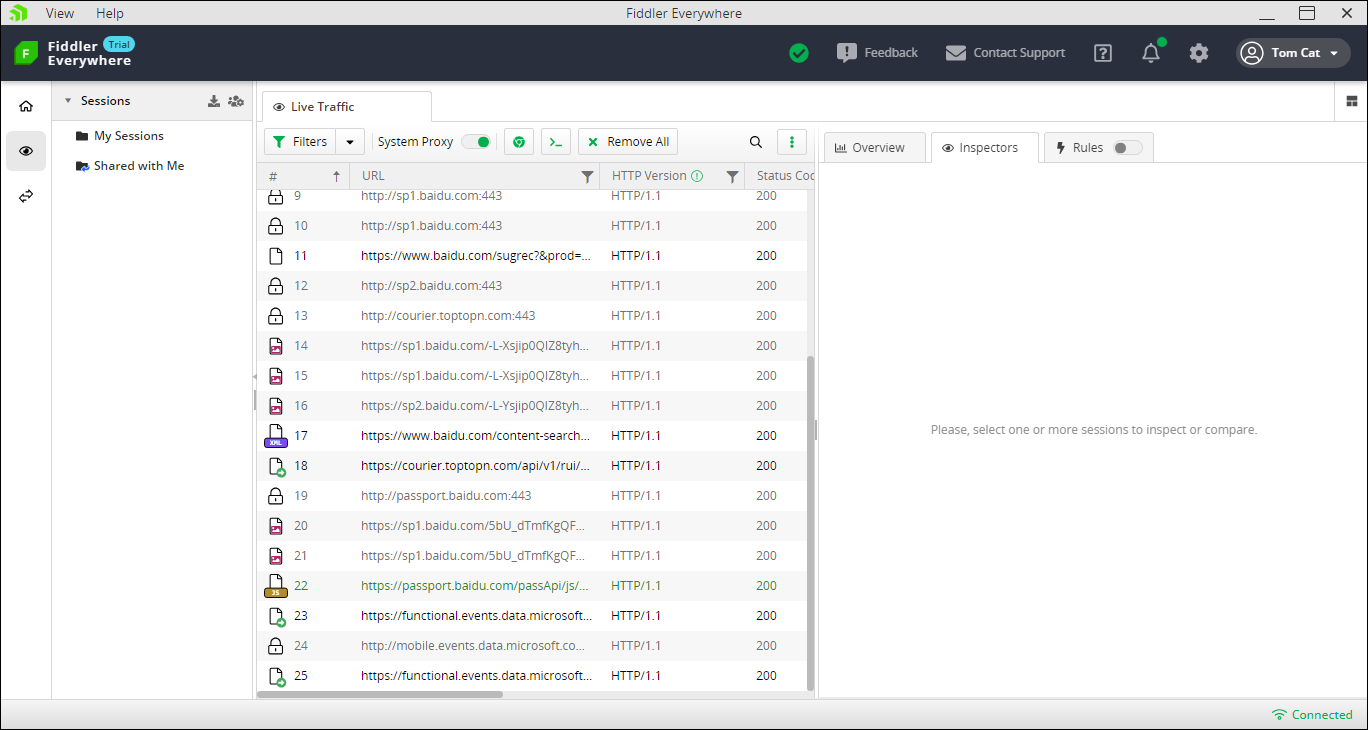Open the terminal capture icon

click(556, 142)
